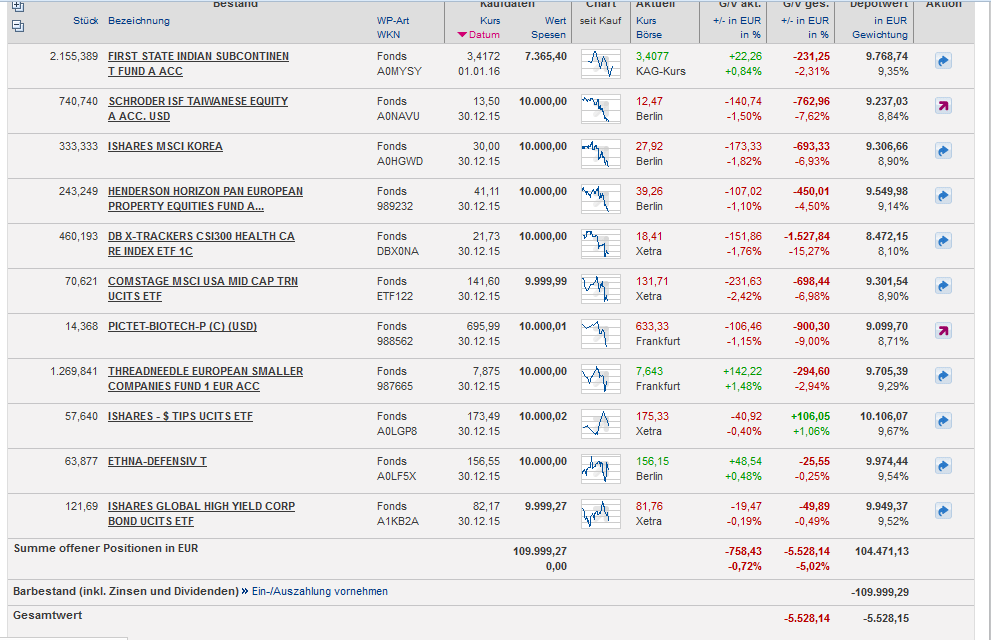Image resolution: width=991 pixels, height=640 pixels.
Task: Sort table by Gewichtung column header
Action: (880, 35)
